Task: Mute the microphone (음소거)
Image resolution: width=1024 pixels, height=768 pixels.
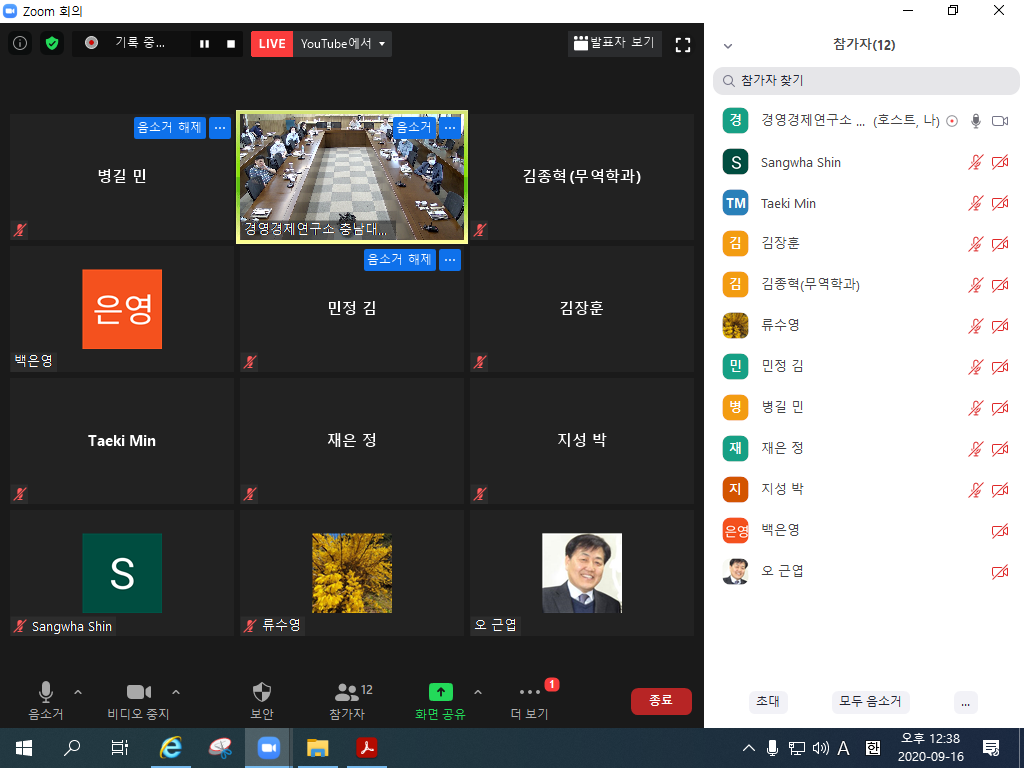Action: click(x=46, y=700)
